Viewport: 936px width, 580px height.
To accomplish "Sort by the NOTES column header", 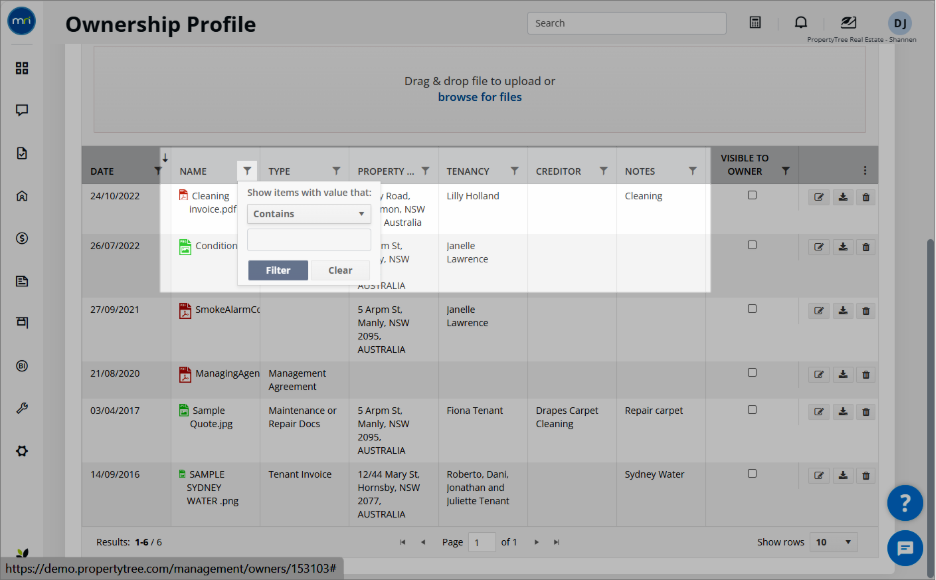I will click(640, 171).
